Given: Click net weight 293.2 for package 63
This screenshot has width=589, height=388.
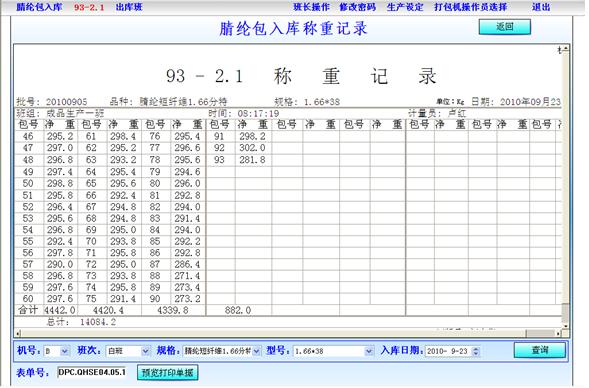Looking at the screenshot, I should coord(123,160).
